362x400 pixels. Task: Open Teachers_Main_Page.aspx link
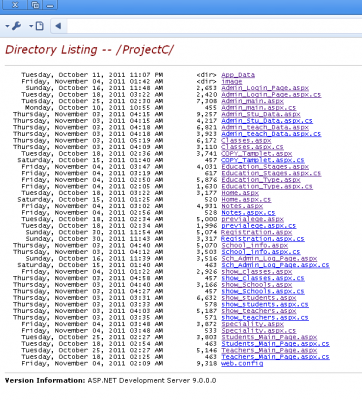click(x=269, y=350)
